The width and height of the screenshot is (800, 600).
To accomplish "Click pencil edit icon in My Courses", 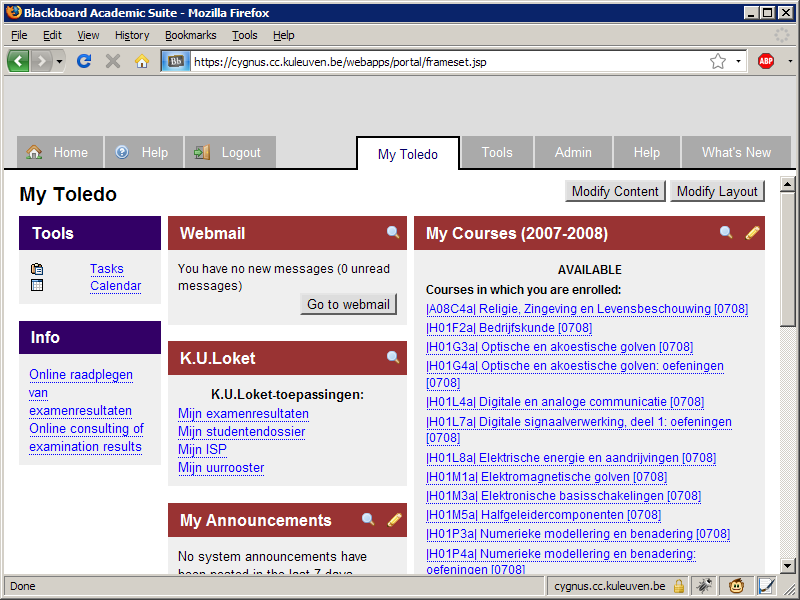I will coord(753,233).
